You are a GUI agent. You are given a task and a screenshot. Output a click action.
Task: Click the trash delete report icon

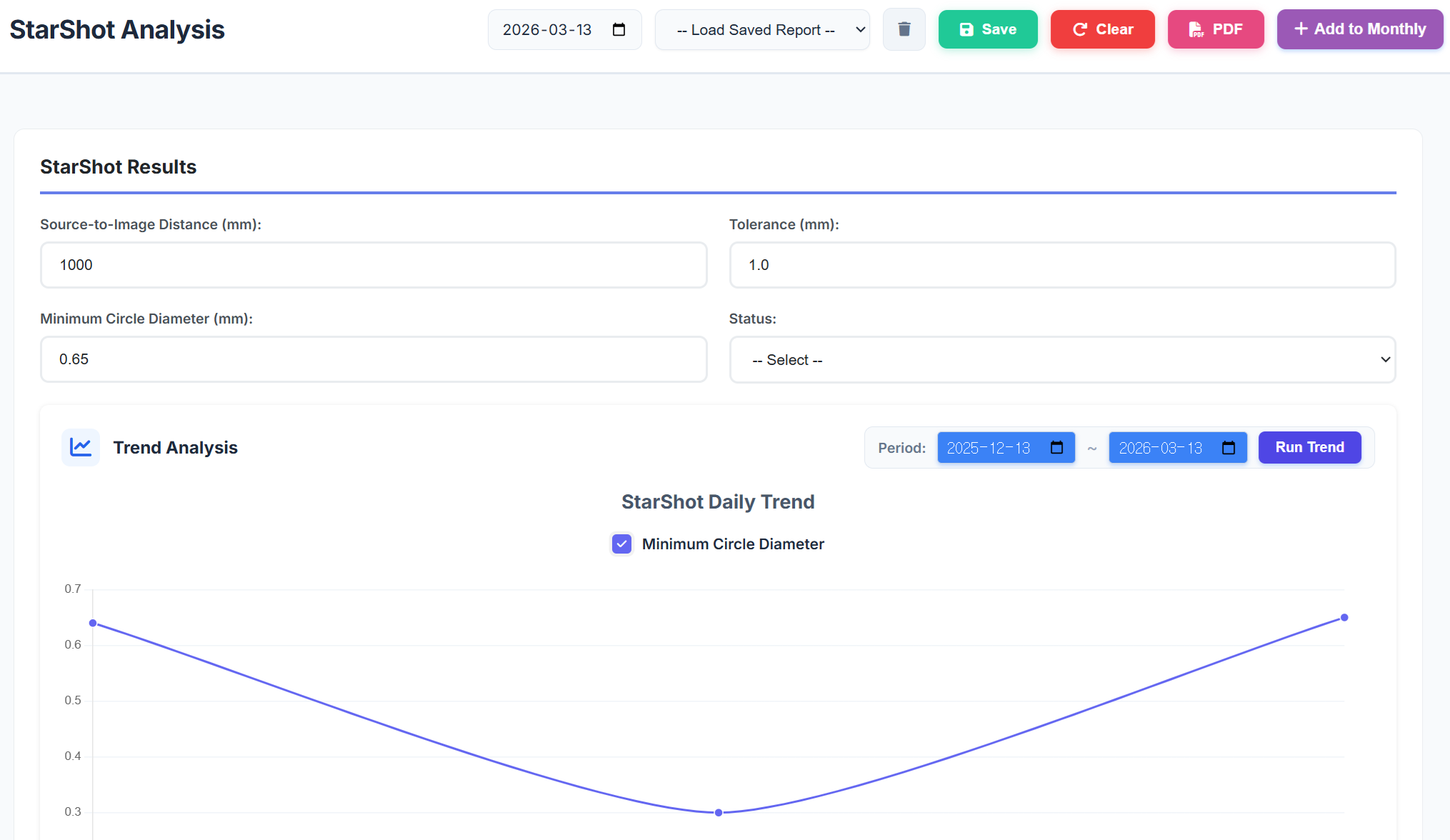click(904, 29)
